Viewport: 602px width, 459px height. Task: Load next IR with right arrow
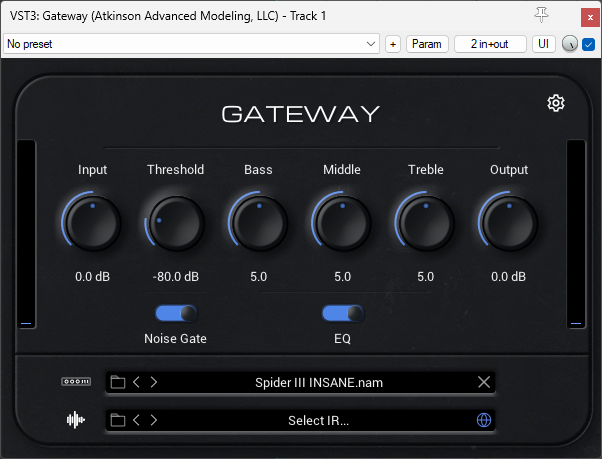154,420
